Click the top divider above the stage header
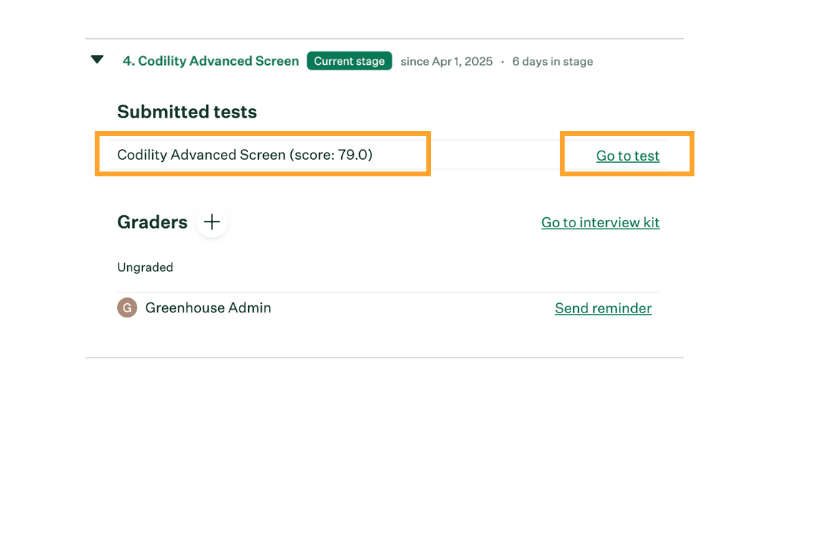 [384, 39]
